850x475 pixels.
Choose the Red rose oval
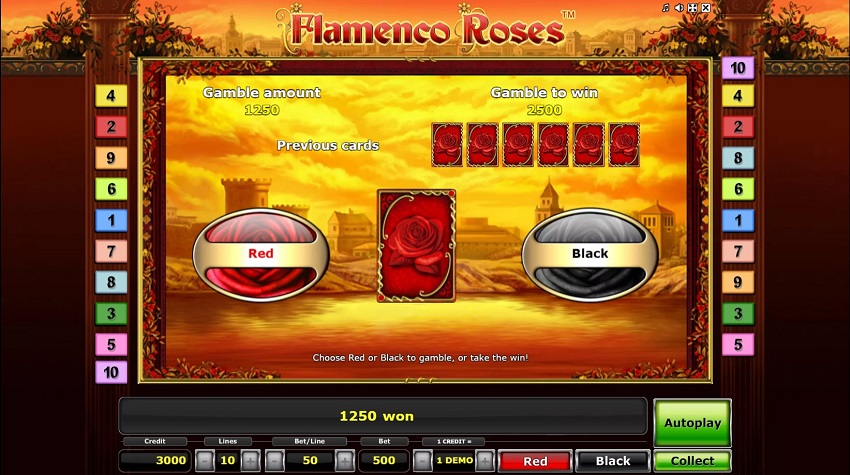click(261, 254)
